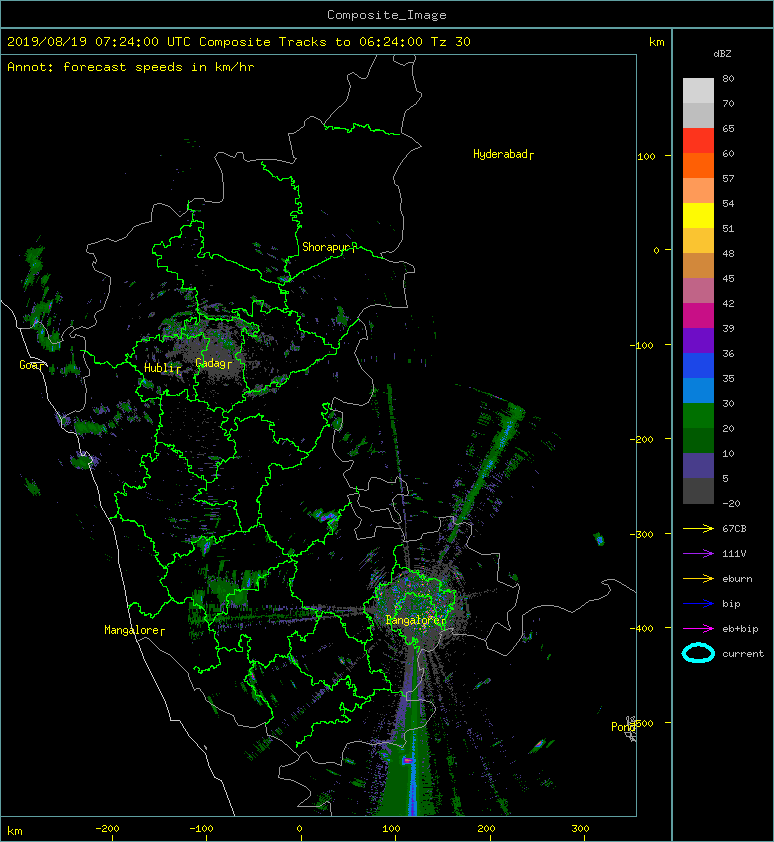Click the 100 tick on the vertical axis
Screen dimensions: 774x842
click(647, 157)
